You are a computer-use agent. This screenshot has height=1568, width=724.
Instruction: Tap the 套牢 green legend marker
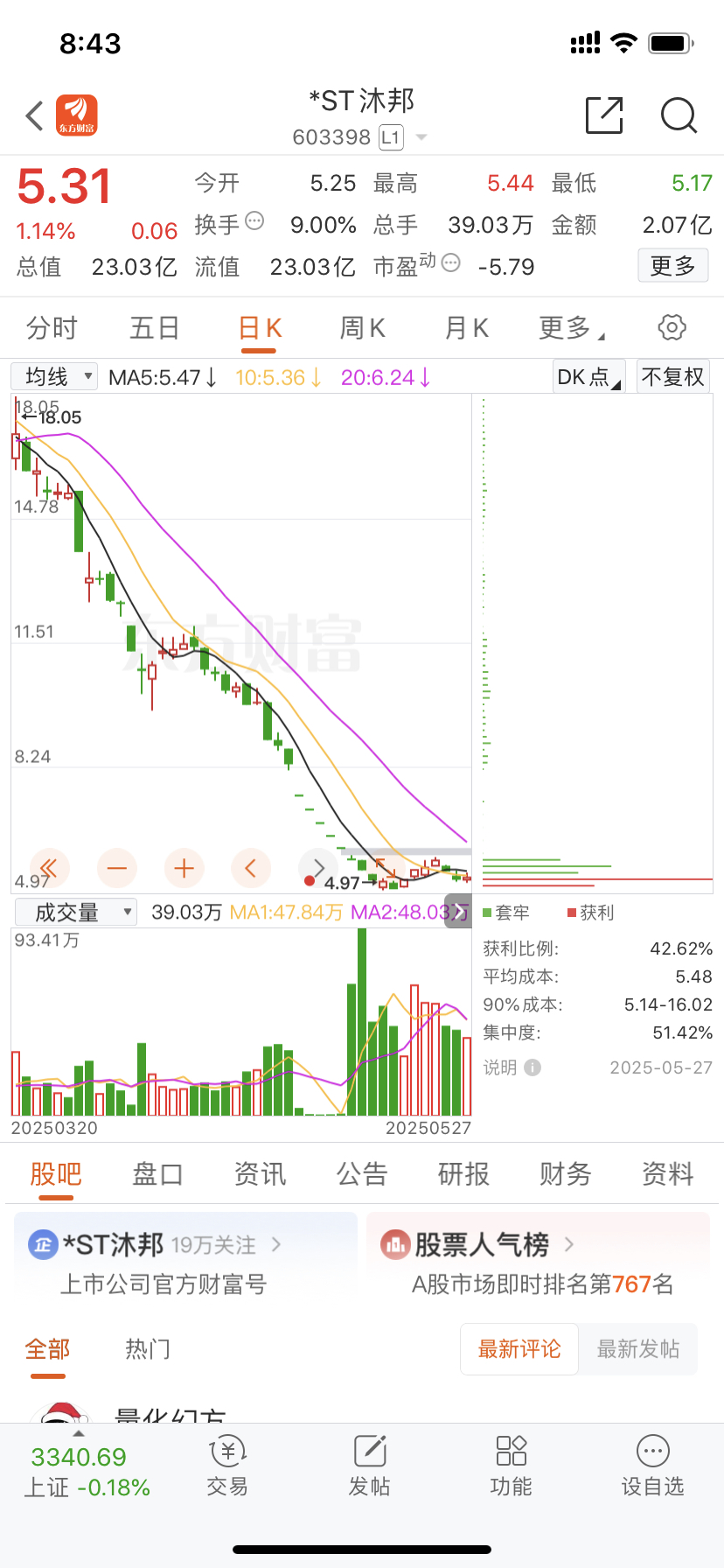pyautogui.click(x=487, y=913)
